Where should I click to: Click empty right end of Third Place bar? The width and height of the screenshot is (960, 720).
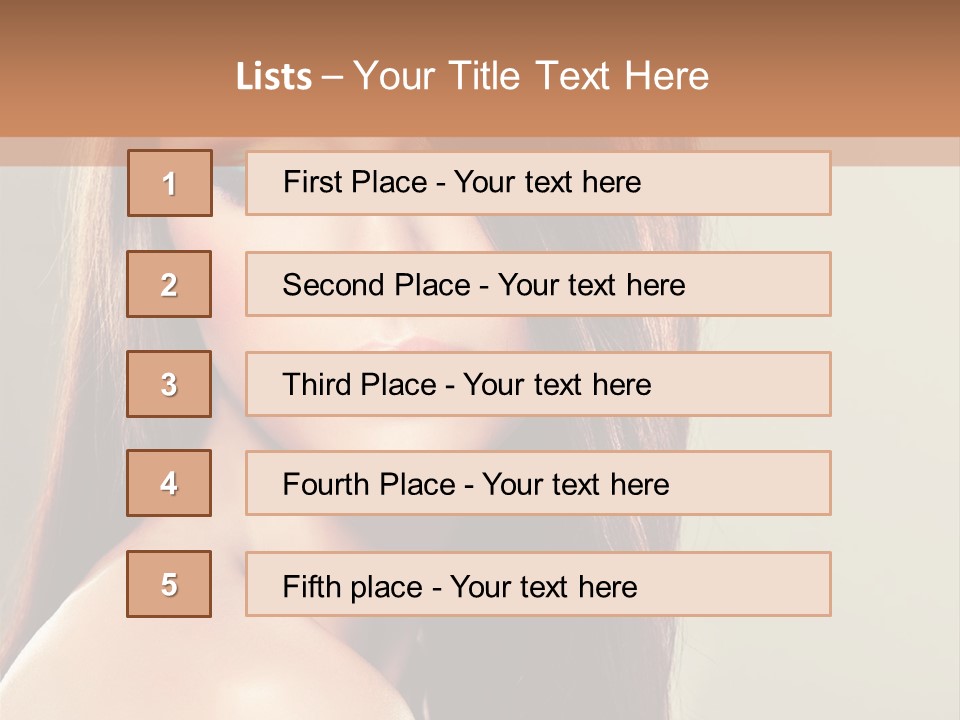(760, 384)
